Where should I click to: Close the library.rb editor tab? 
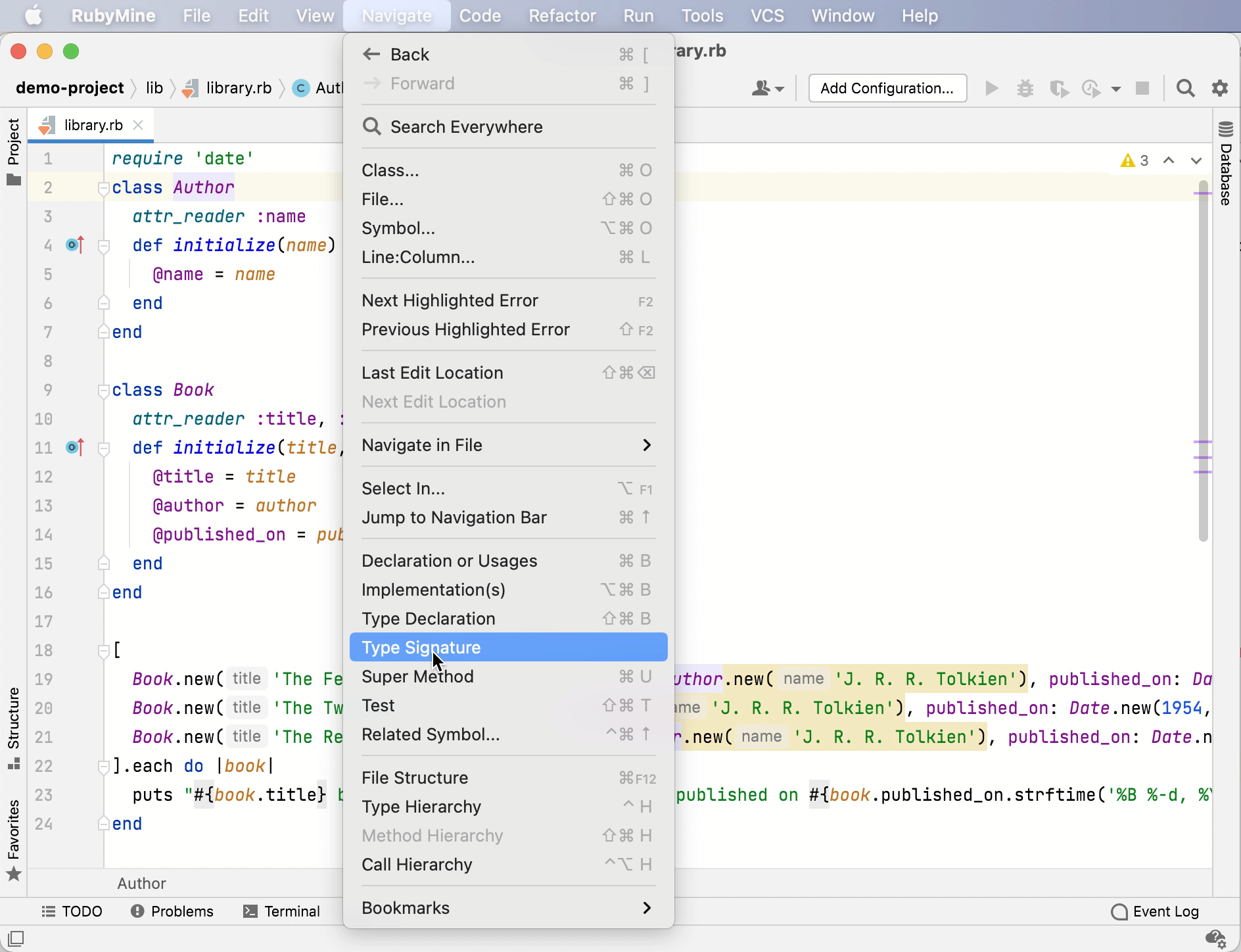(138, 125)
